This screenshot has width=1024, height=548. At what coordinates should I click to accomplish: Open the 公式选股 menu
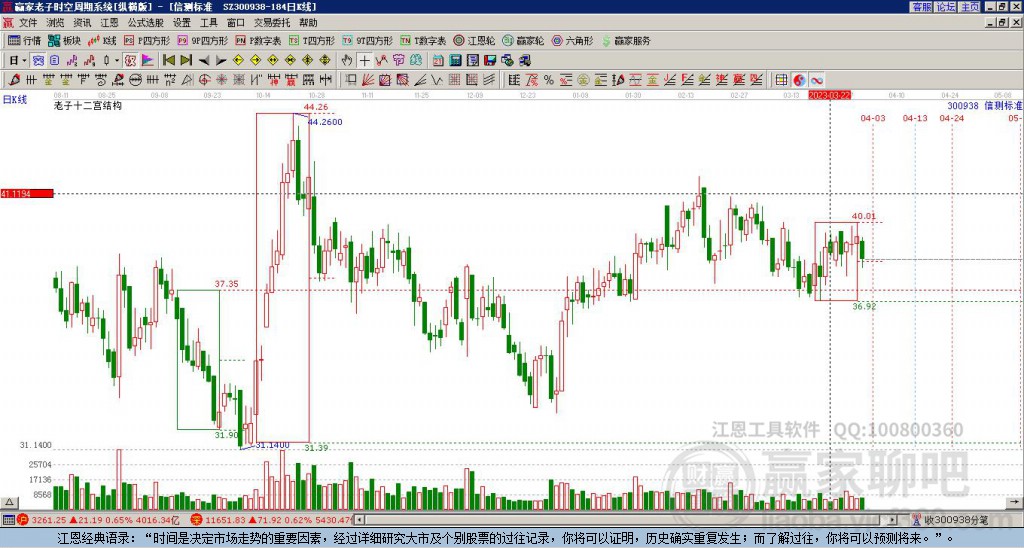(x=145, y=23)
